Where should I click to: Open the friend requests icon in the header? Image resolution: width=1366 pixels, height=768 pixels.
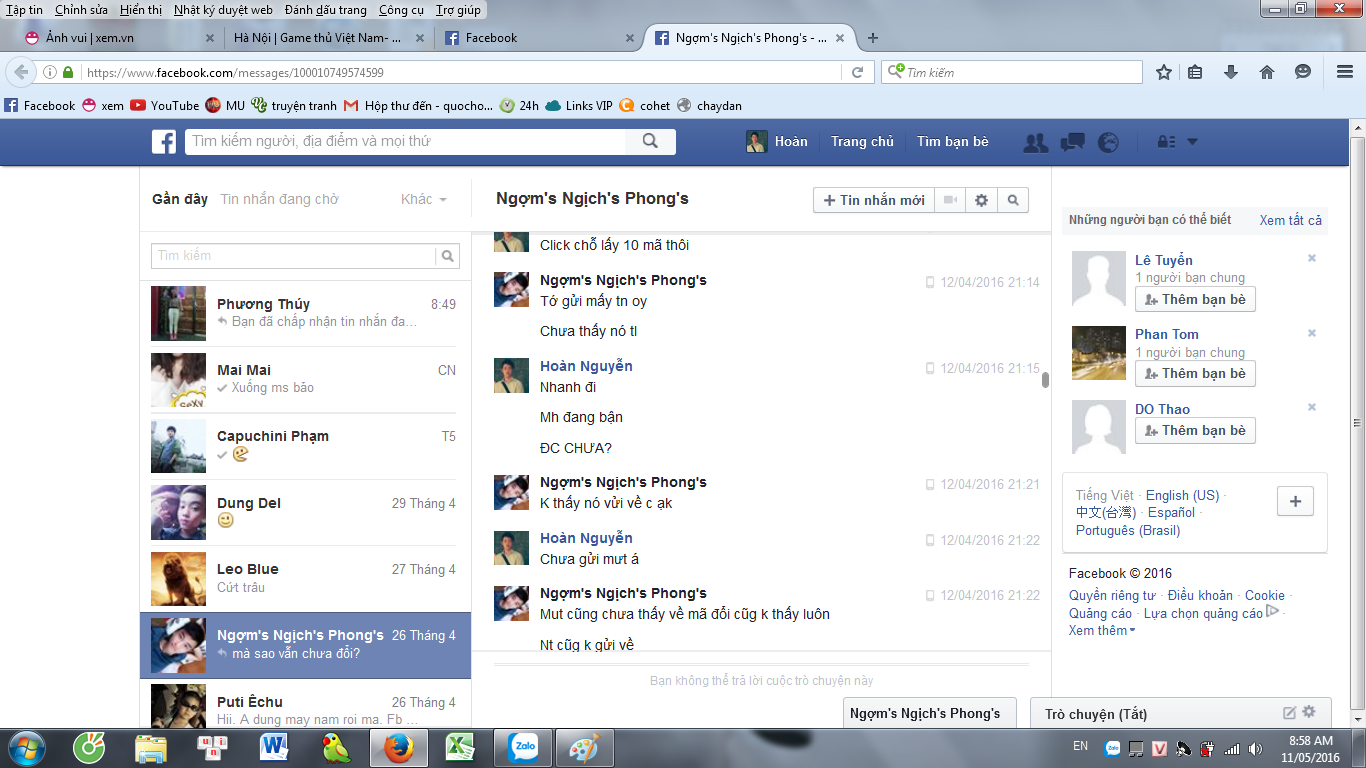[x=1036, y=143]
